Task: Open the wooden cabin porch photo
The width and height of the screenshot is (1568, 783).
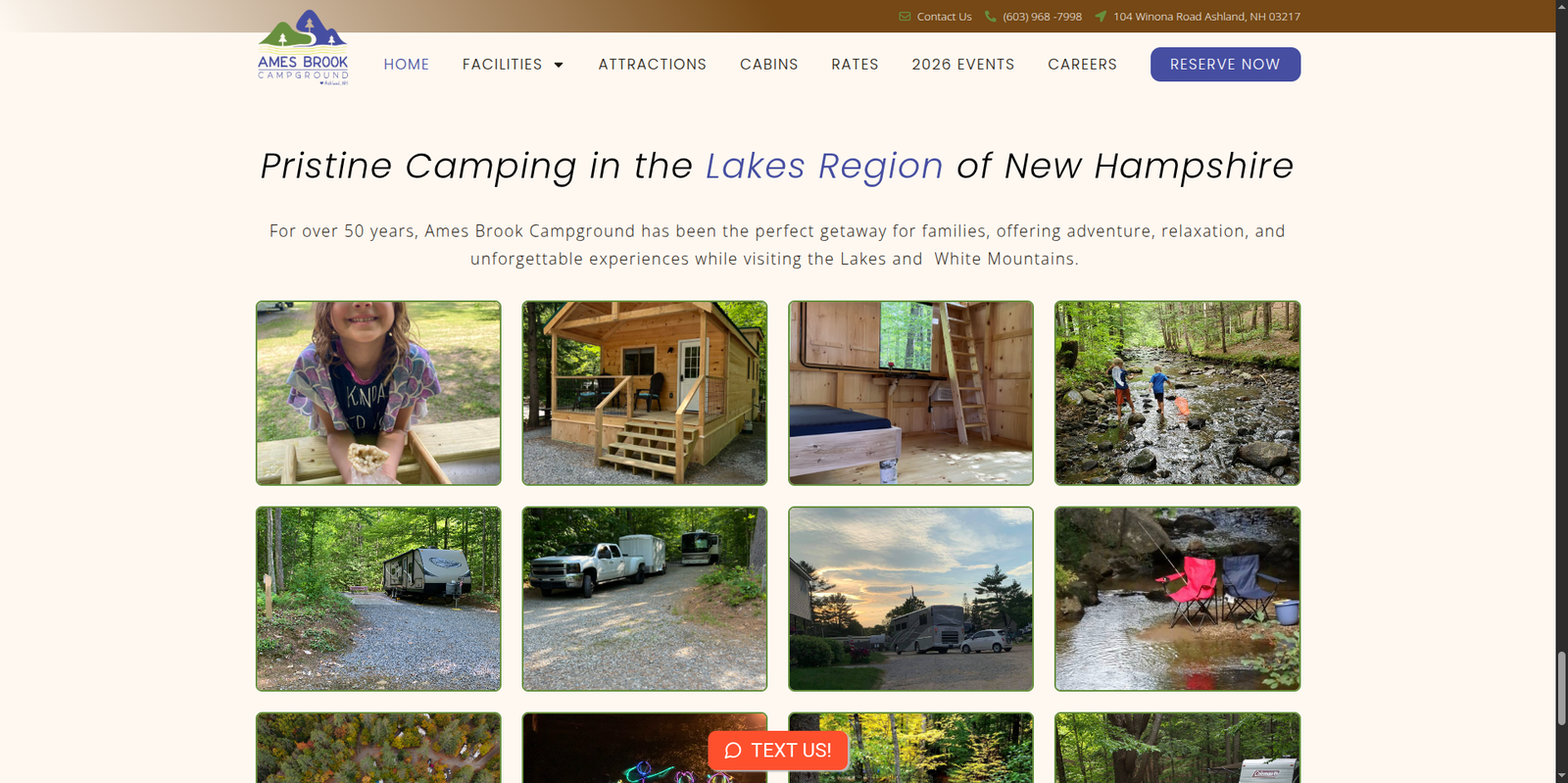Action: [x=645, y=393]
